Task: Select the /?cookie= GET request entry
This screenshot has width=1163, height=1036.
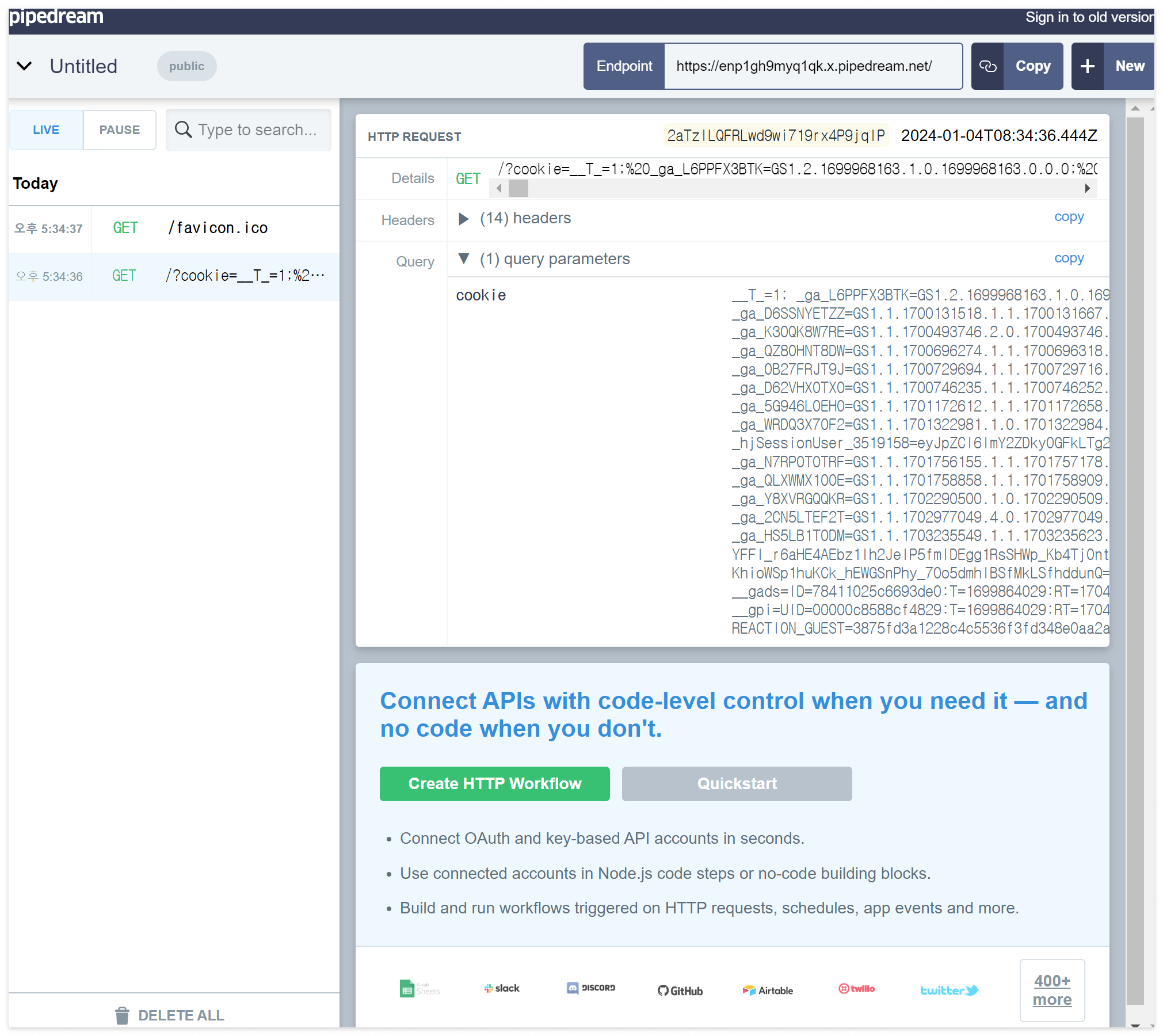Action: tap(245, 276)
